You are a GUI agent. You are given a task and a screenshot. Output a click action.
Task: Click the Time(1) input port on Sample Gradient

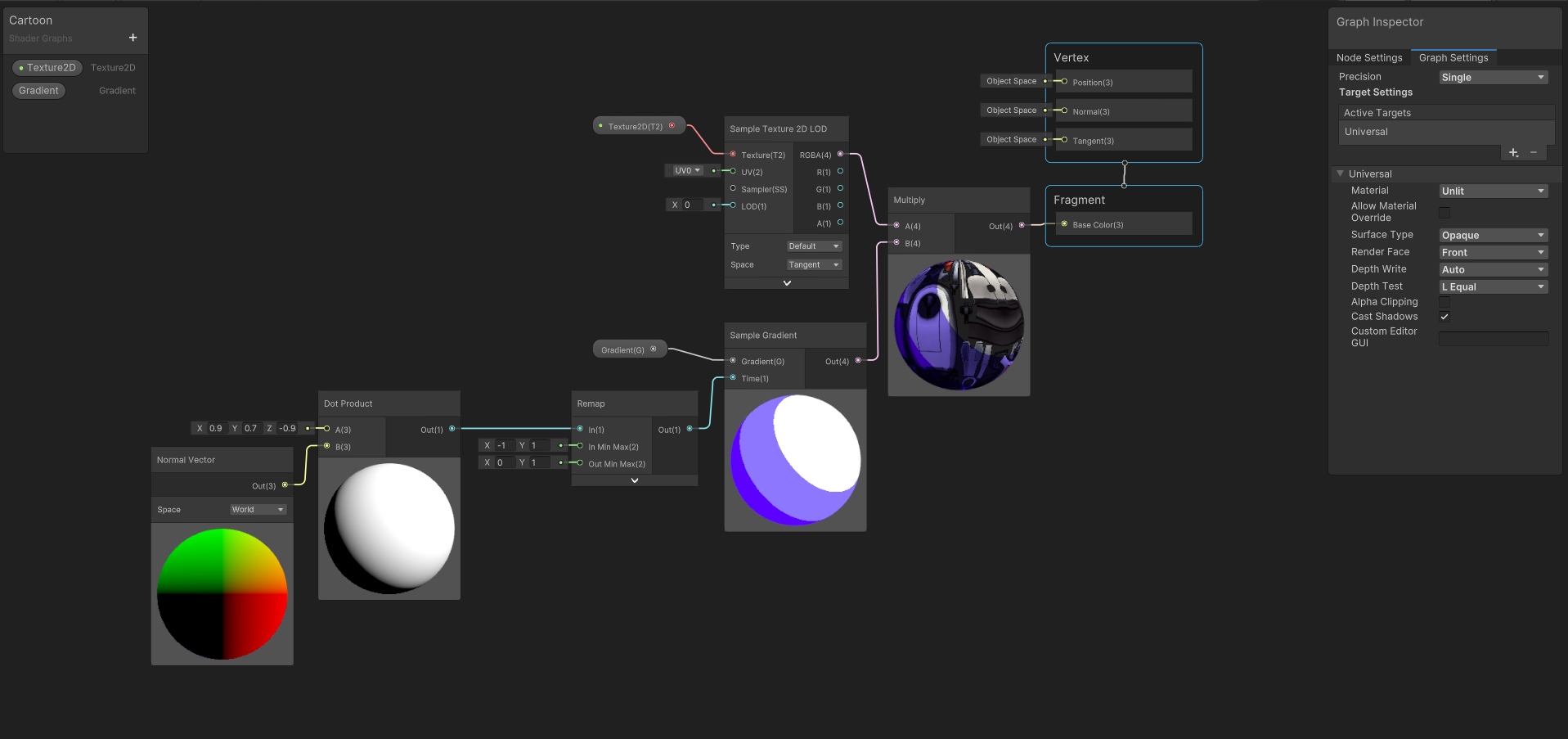[x=733, y=378]
